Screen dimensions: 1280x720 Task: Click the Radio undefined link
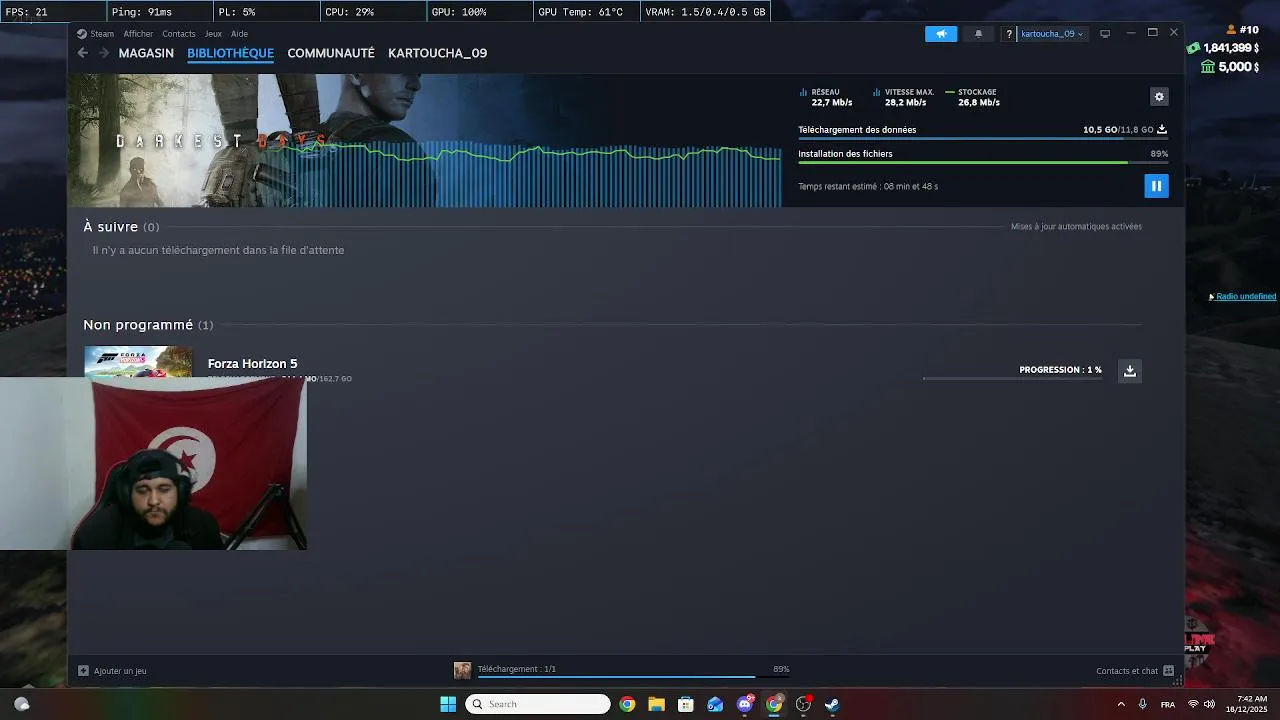pyautogui.click(x=1245, y=297)
